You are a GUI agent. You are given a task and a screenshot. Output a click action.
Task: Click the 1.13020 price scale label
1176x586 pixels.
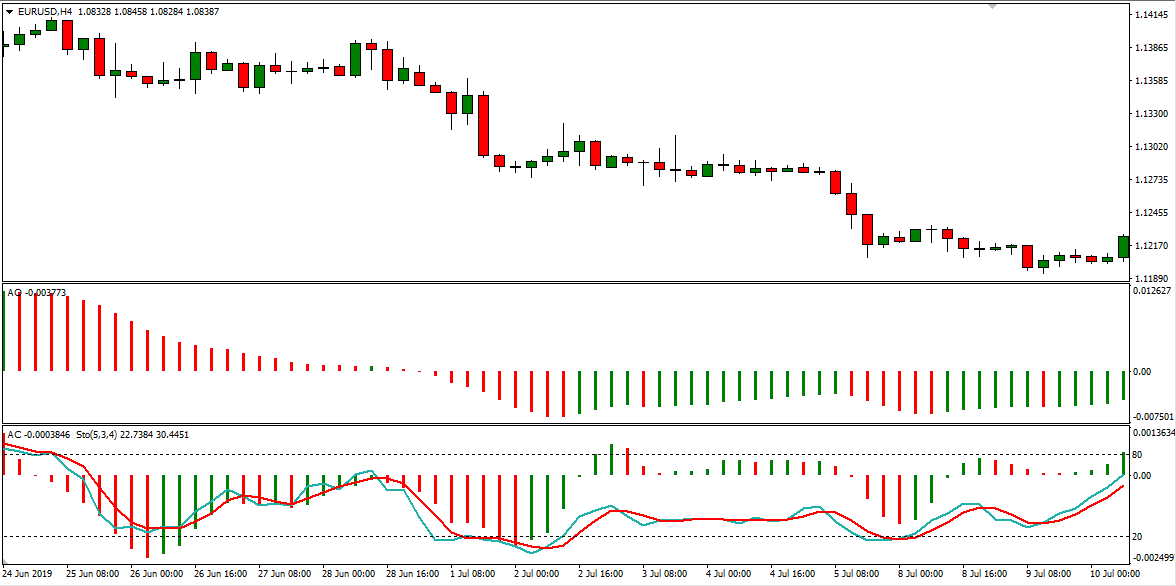pyautogui.click(x=1152, y=147)
